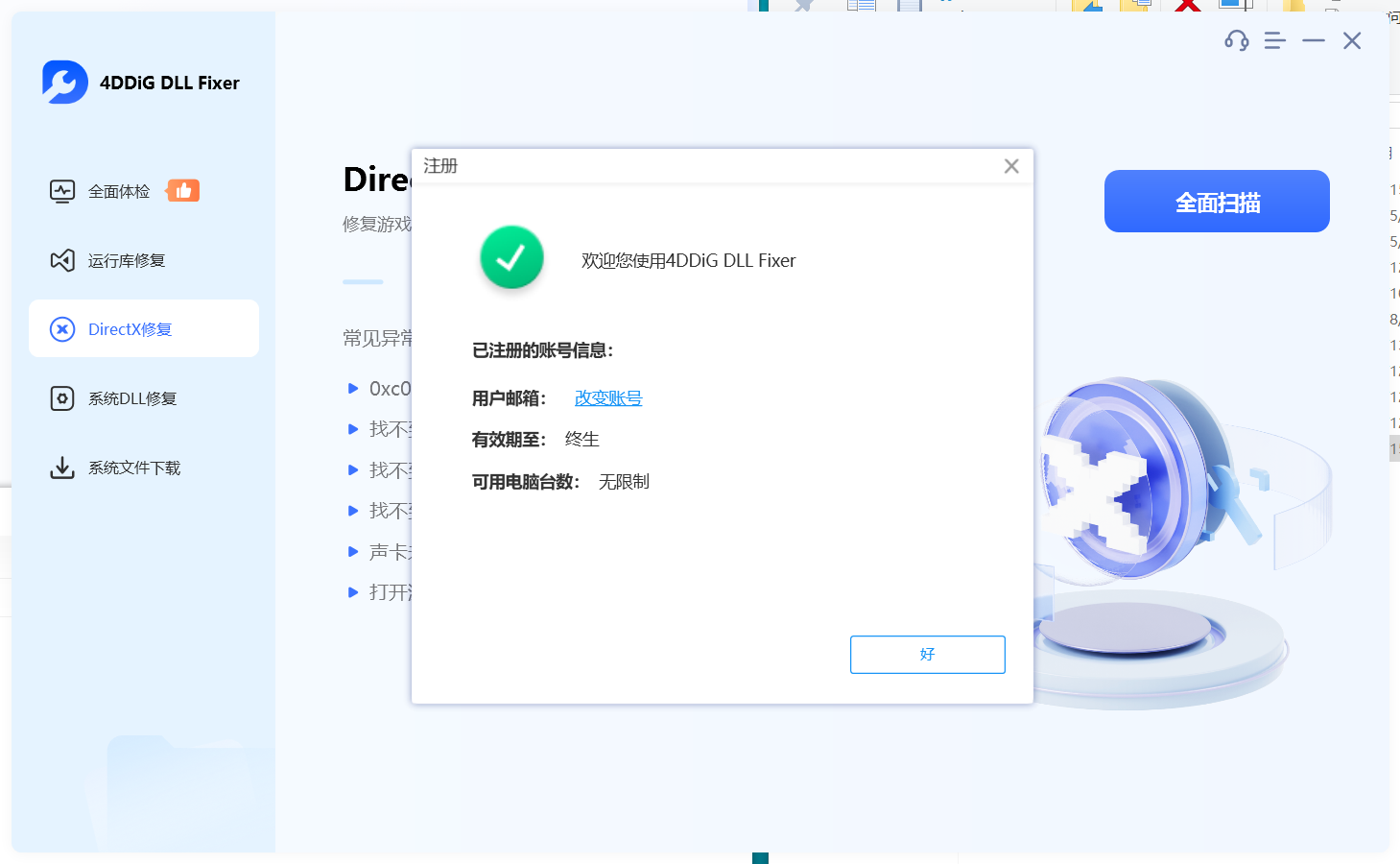This screenshot has height=864, width=1400.
Task: Minimize the 4DDiG DLL Fixer window
Action: [1314, 40]
